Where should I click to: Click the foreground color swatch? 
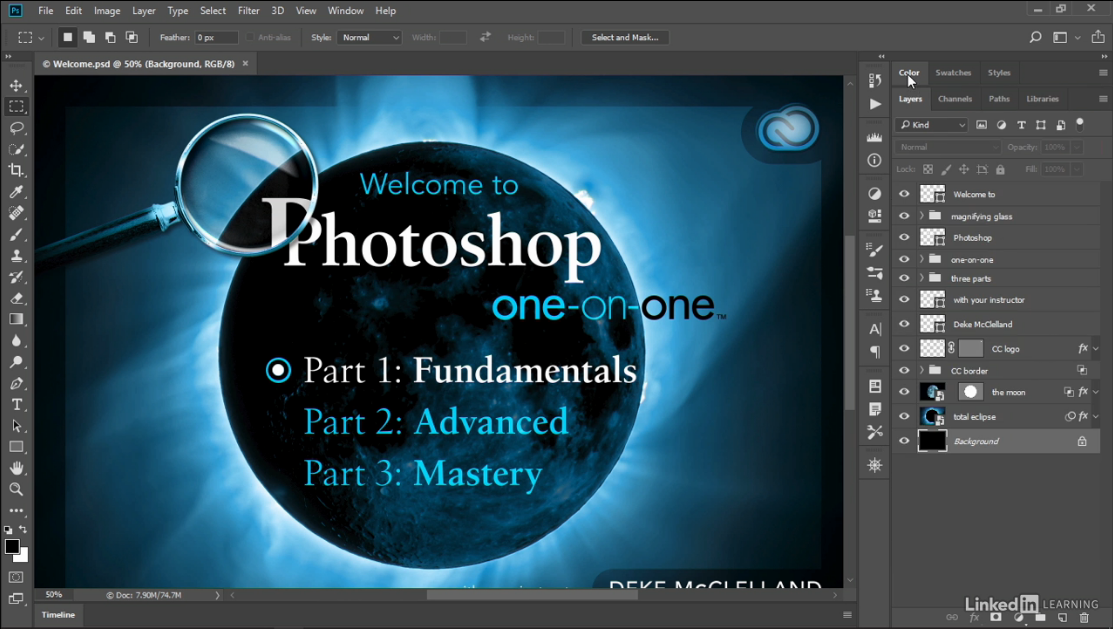pos(11,546)
